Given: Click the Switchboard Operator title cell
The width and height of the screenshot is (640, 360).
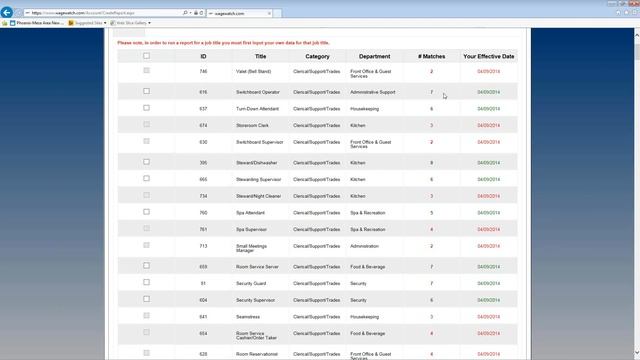Looking at the screenshot, I should tap(258, 92).
